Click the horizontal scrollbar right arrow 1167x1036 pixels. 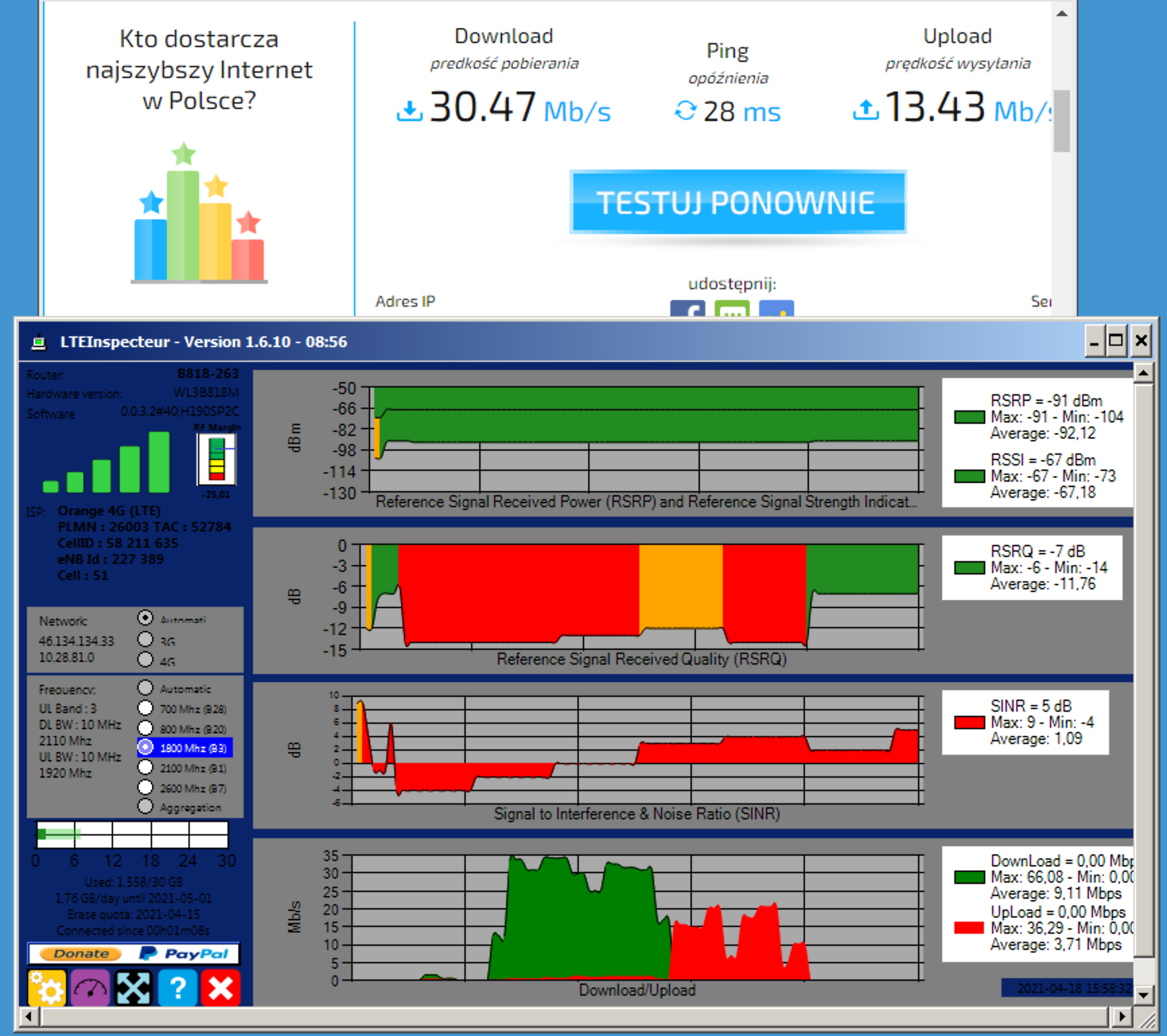[x=1121, y=1016]
